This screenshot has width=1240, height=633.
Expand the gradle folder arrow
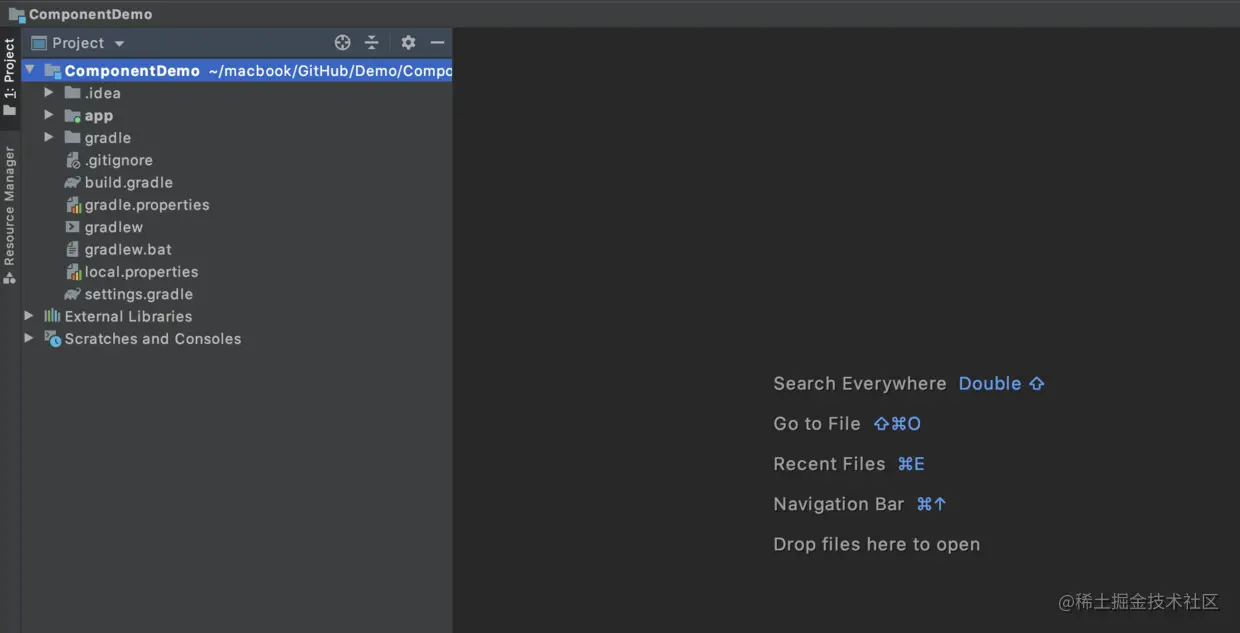click(48, 137)
